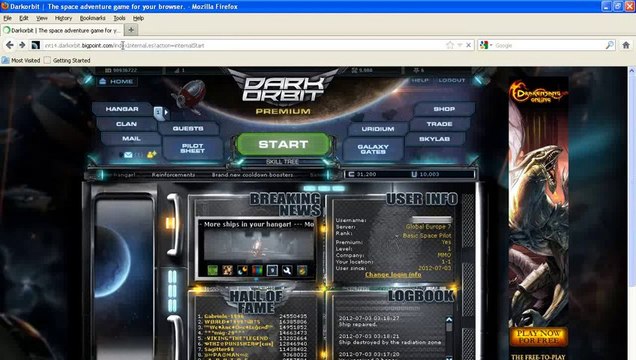Open the Uridium page

(378, 129)
